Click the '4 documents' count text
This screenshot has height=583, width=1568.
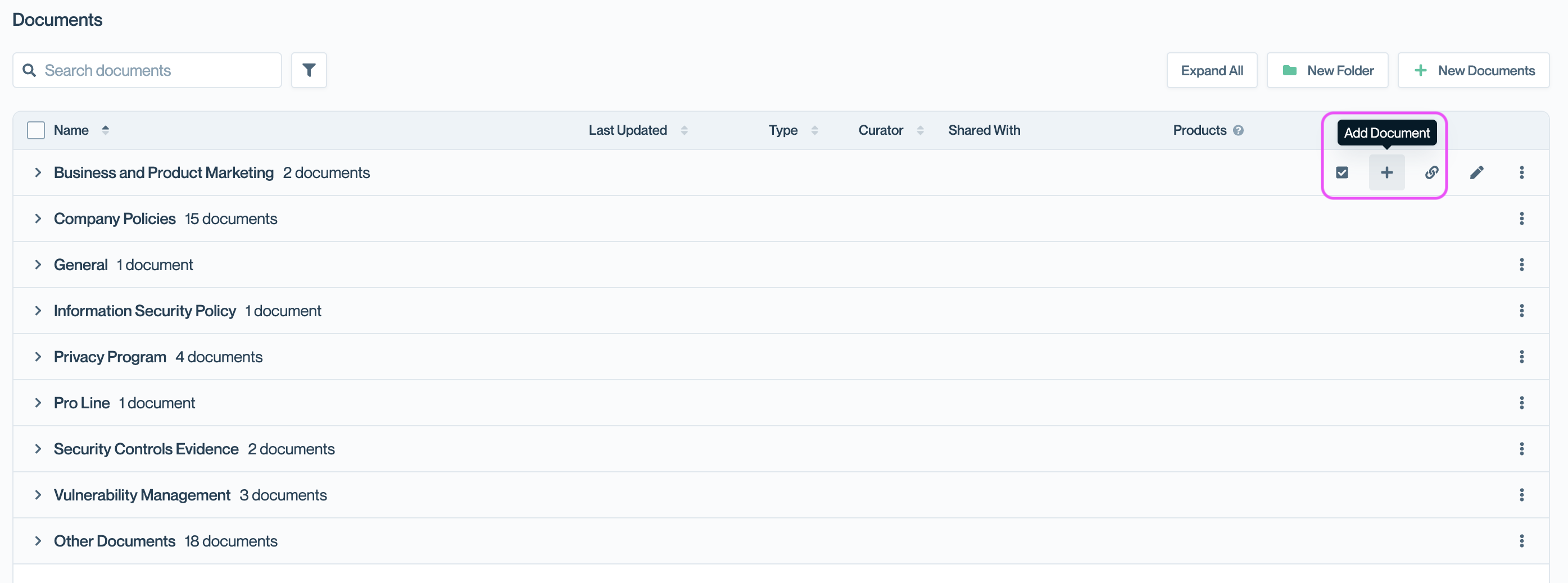click(x=219, y=357)
